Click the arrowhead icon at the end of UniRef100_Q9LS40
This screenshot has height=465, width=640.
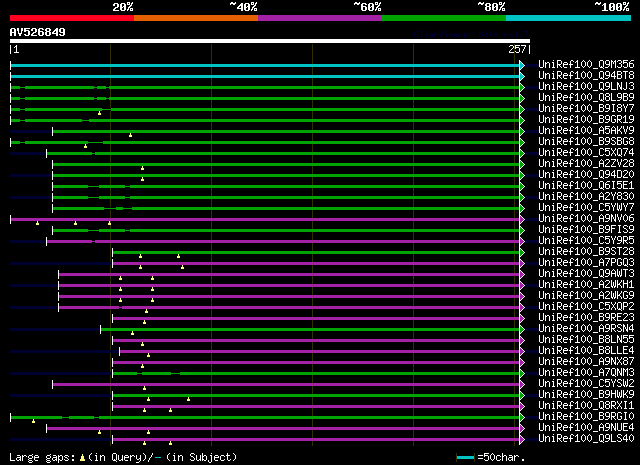(522, 440)
